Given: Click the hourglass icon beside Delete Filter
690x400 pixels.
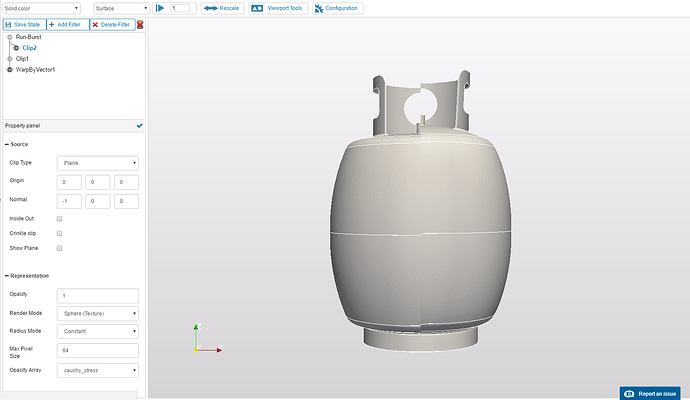Looking at the screenshot, I should click(140, 24).
